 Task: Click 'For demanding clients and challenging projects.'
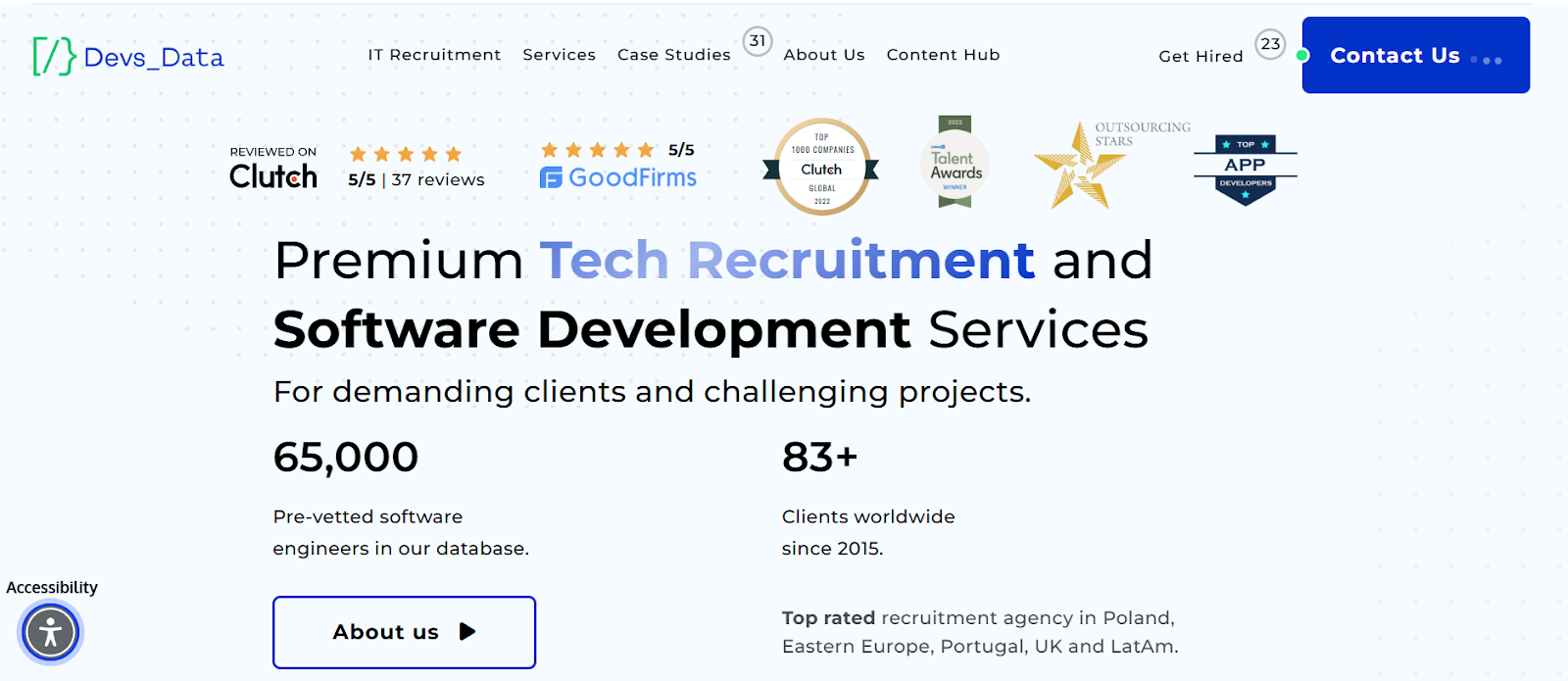653,392
